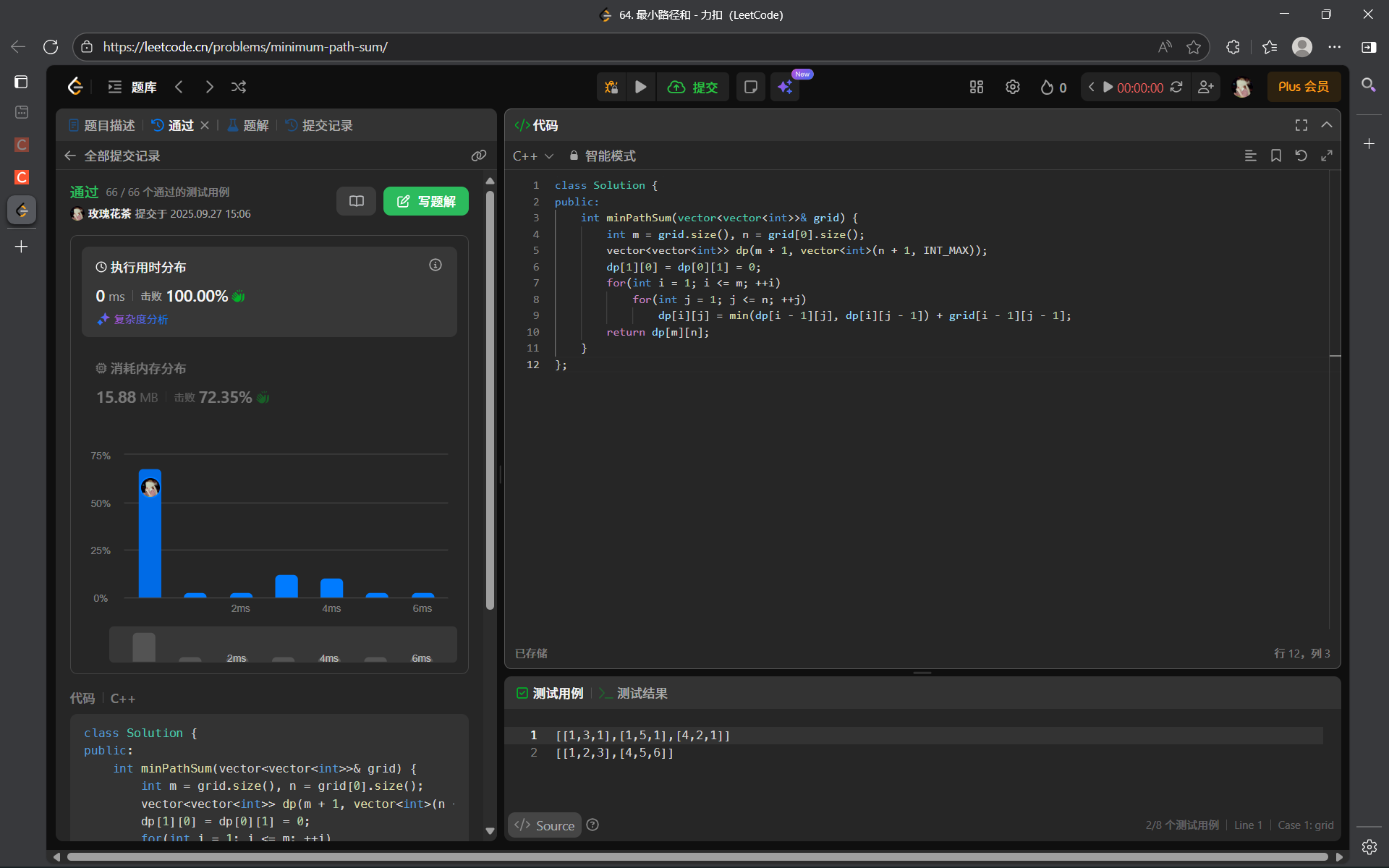Screen dimensions: 1389x868
Task: Click the runtime distribution range slider
Action: (x=283, y=644)
